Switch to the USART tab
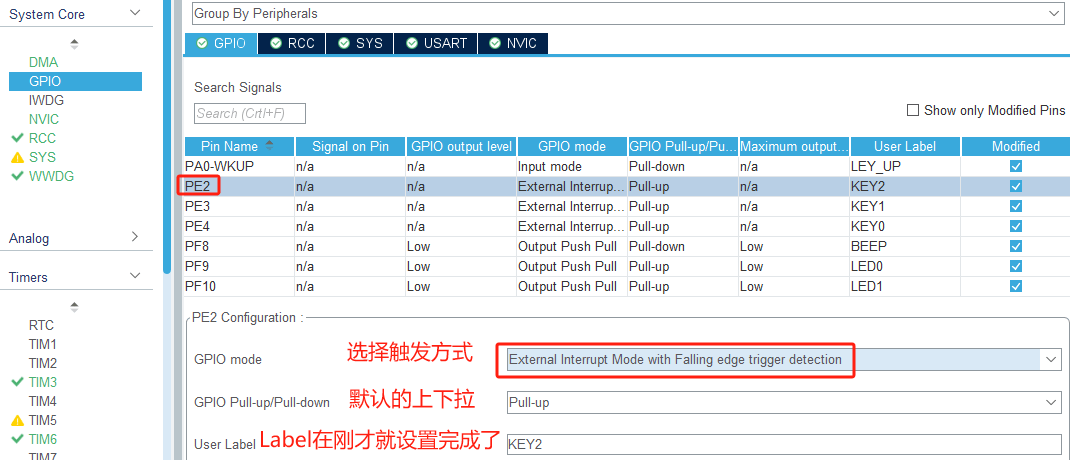1070x460 pixels. tap(436, 43)
